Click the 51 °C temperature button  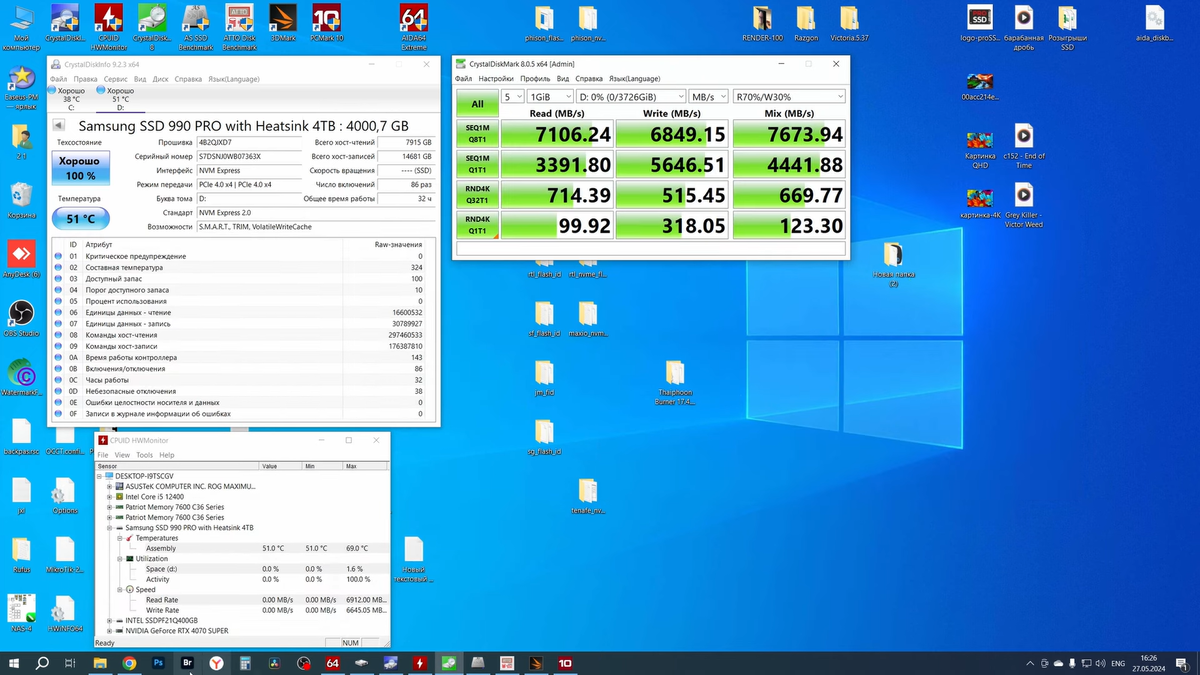[x=81, y=218]
